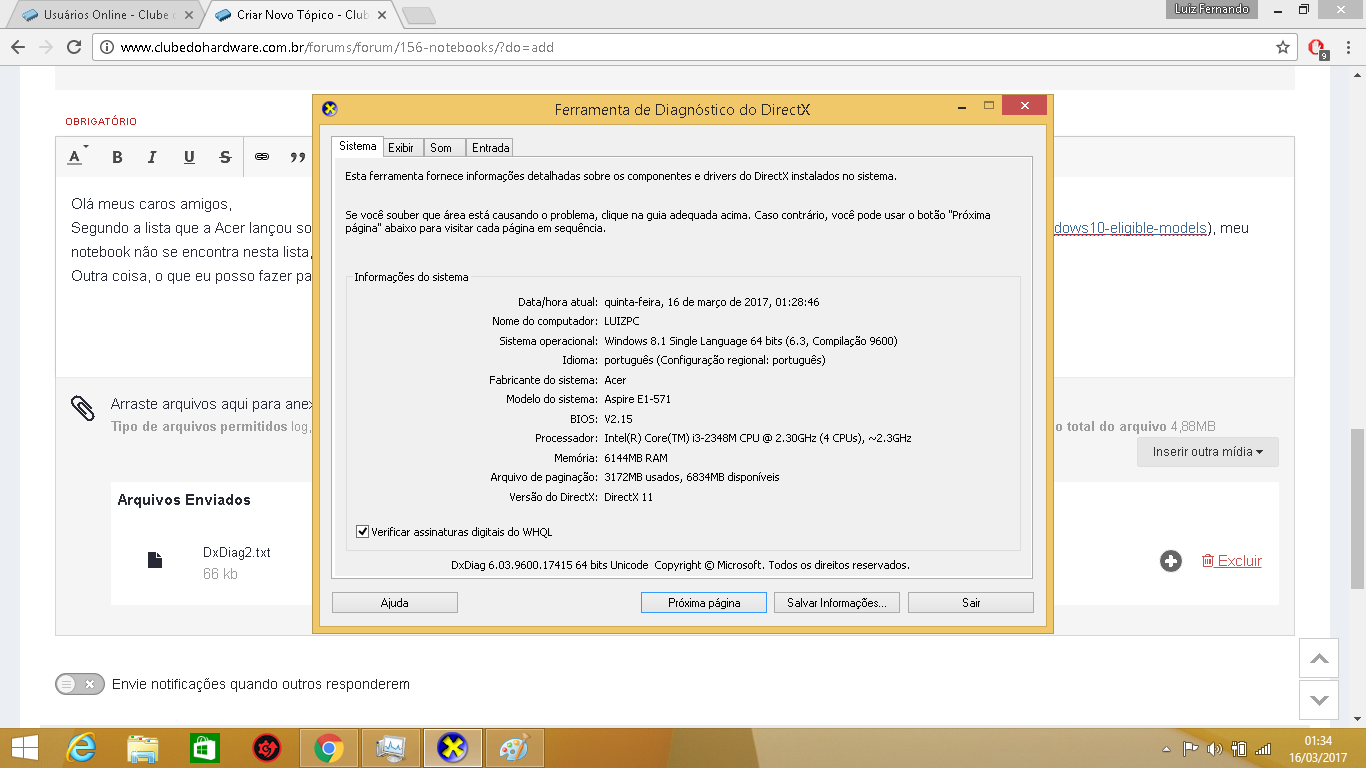Click the Ajuda button

pos(395,603)
